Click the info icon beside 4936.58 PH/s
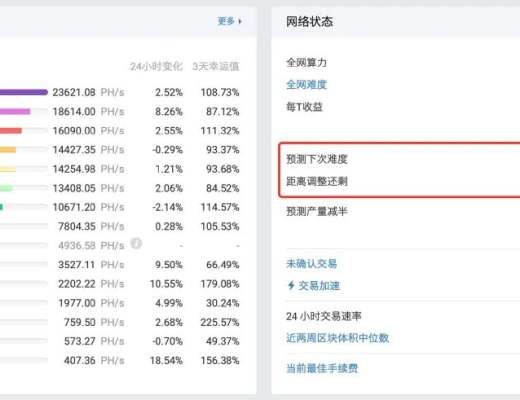The width and height of the screenshot is (520, 400). click(x=136, y=244)
